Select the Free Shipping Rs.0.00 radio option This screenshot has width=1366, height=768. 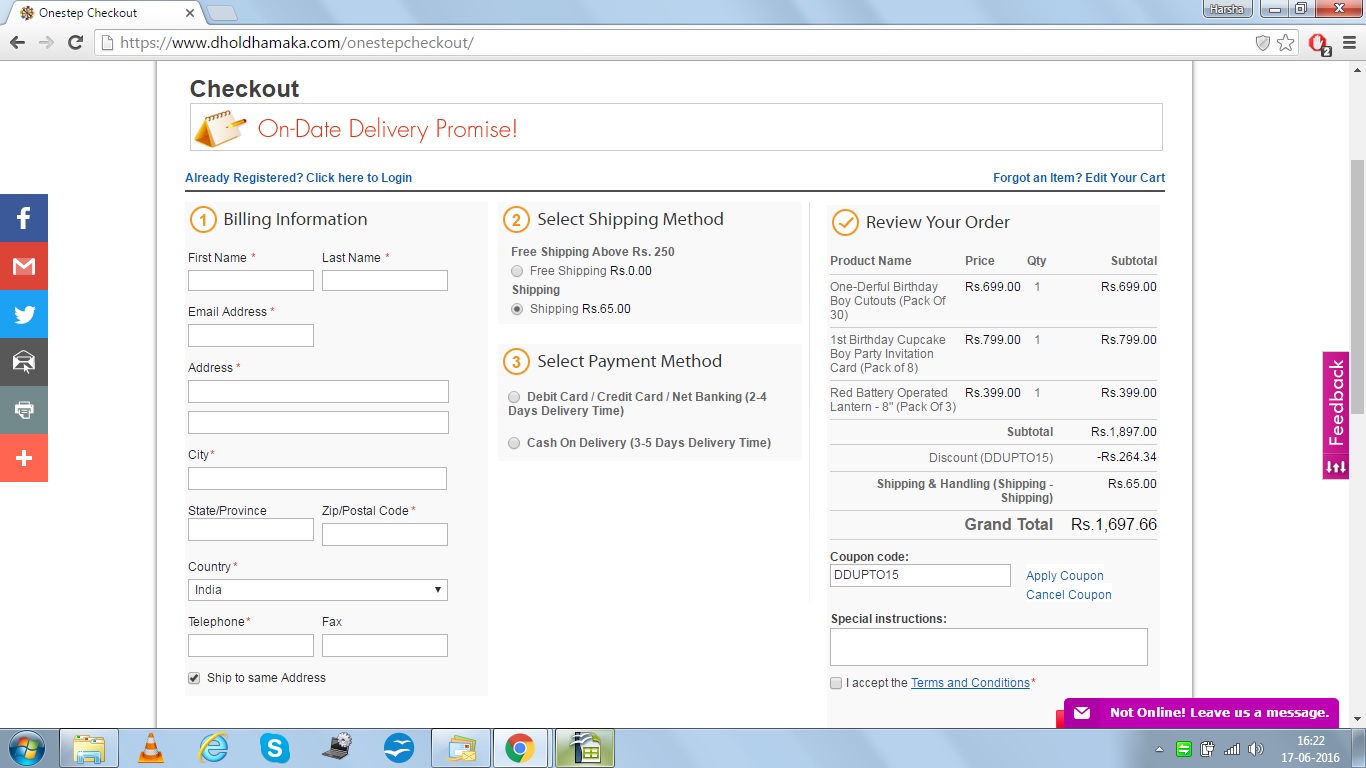click(517, 271)
